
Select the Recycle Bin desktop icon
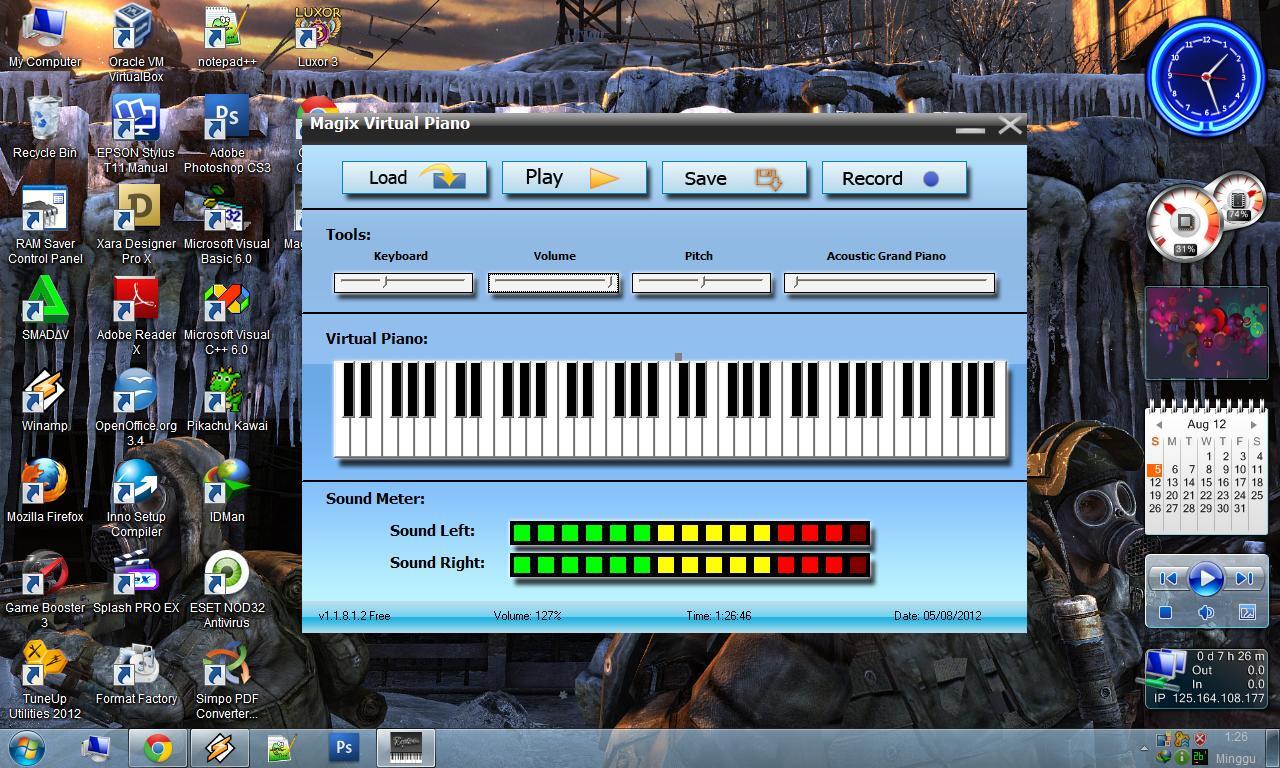(44, 127)
